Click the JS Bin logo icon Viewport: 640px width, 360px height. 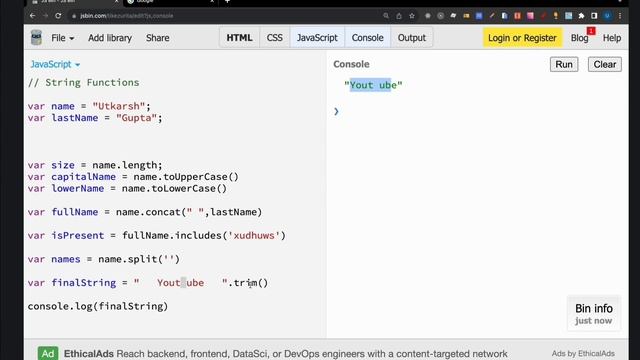click(36, 38)
